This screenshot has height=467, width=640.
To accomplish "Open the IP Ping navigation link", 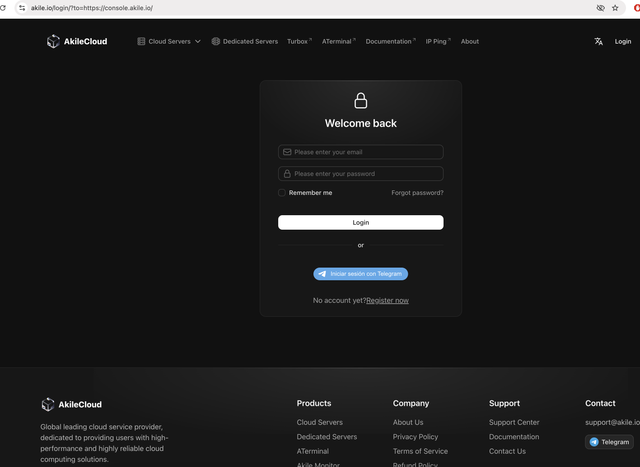I will [x=438, y=41].
